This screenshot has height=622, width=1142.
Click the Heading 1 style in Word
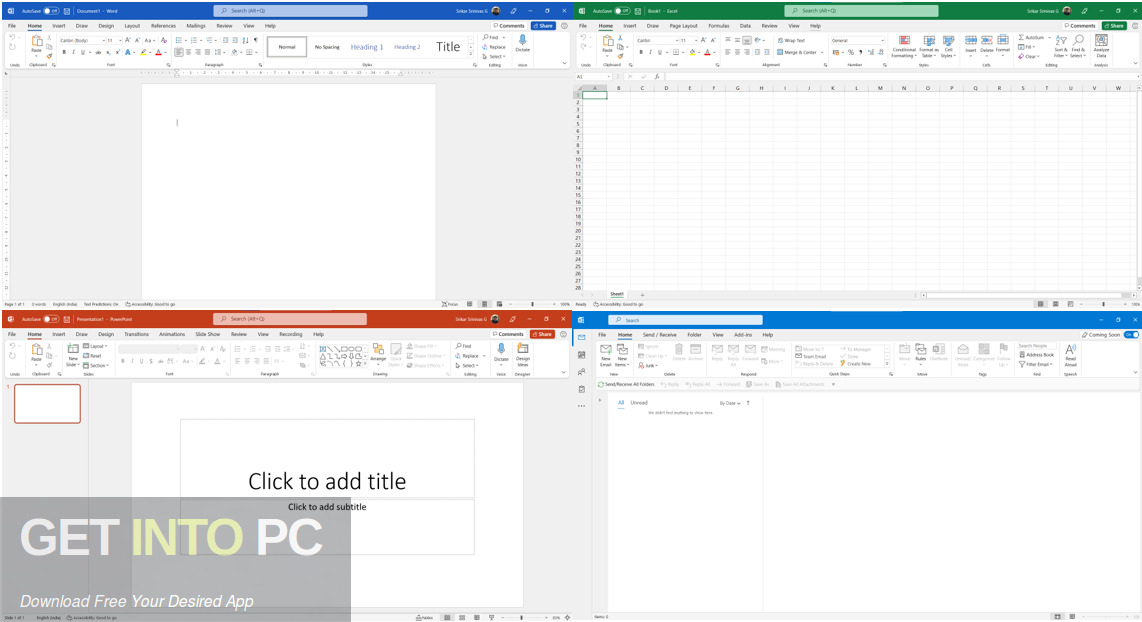pos(366,47)
